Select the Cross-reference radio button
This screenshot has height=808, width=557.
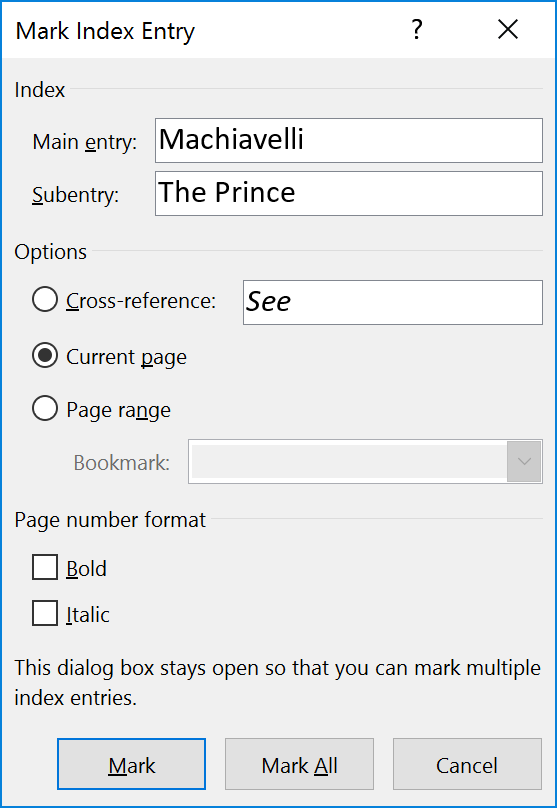(45, 300)
